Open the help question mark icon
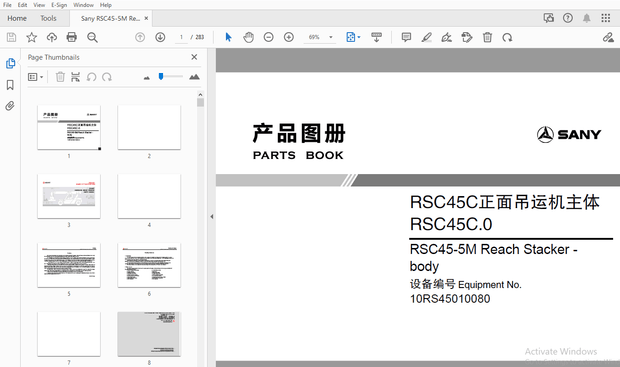Screen dimensions: 620x367 coord(568,18)
